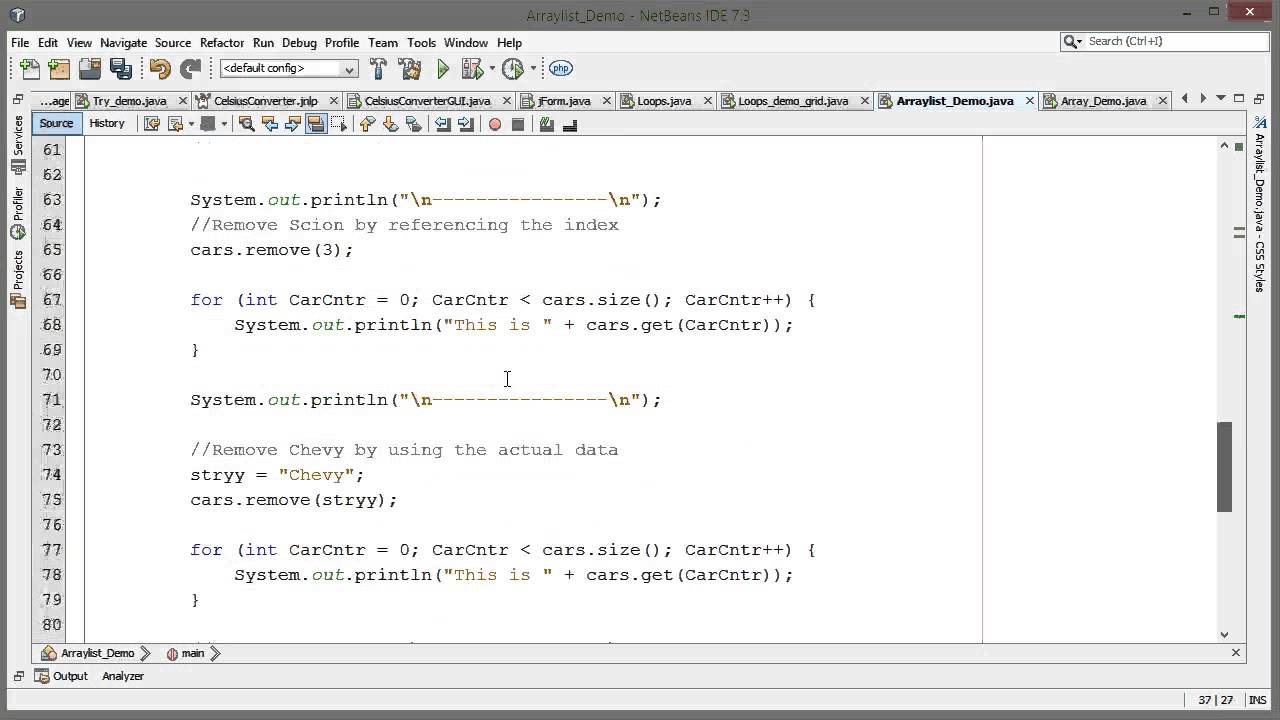Click Shift Line Left icon
Viewport: 1280px width, 720px height.
point(442,124)
